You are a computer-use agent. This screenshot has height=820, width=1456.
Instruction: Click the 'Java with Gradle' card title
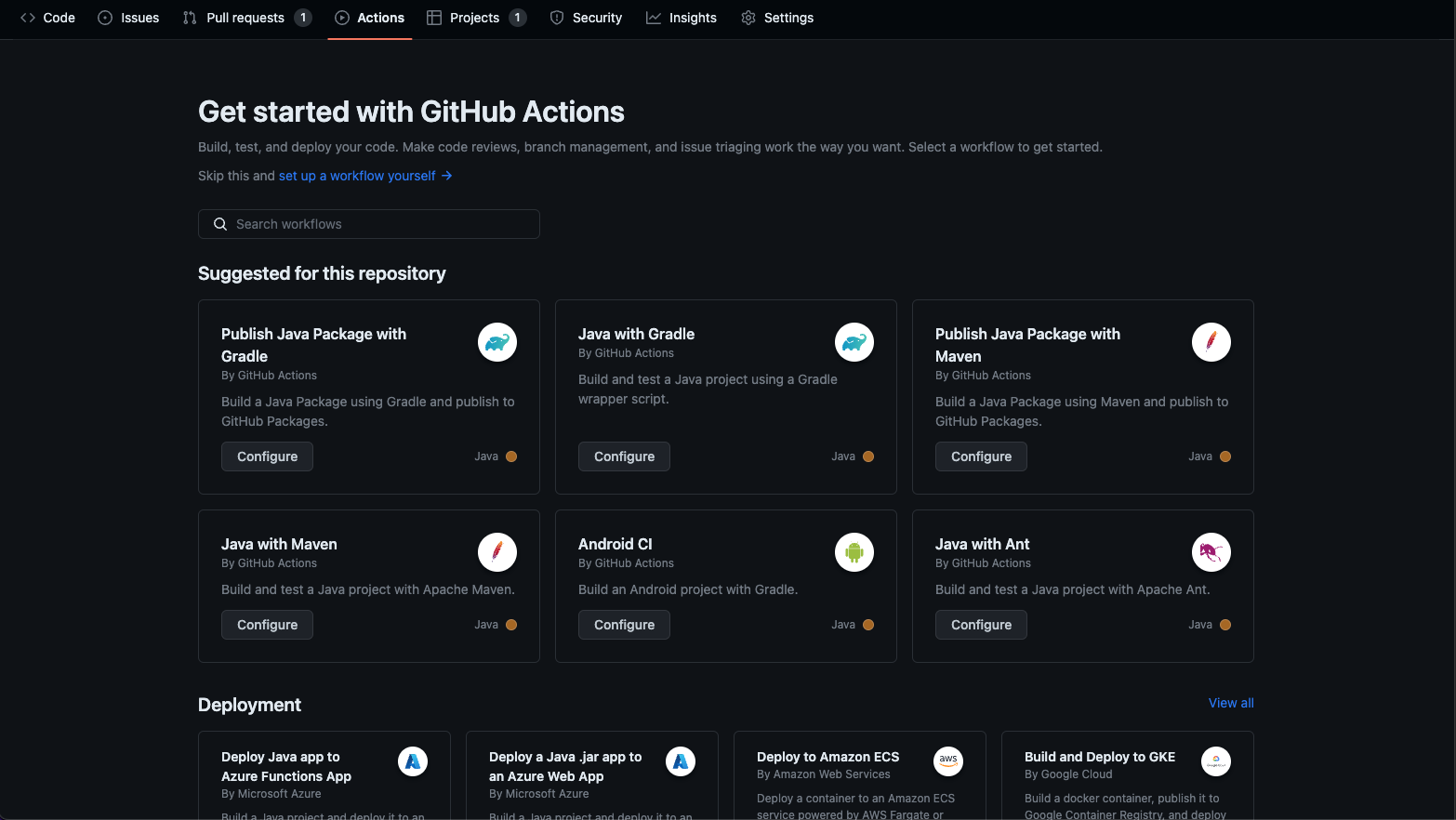[x=636, y=334]
